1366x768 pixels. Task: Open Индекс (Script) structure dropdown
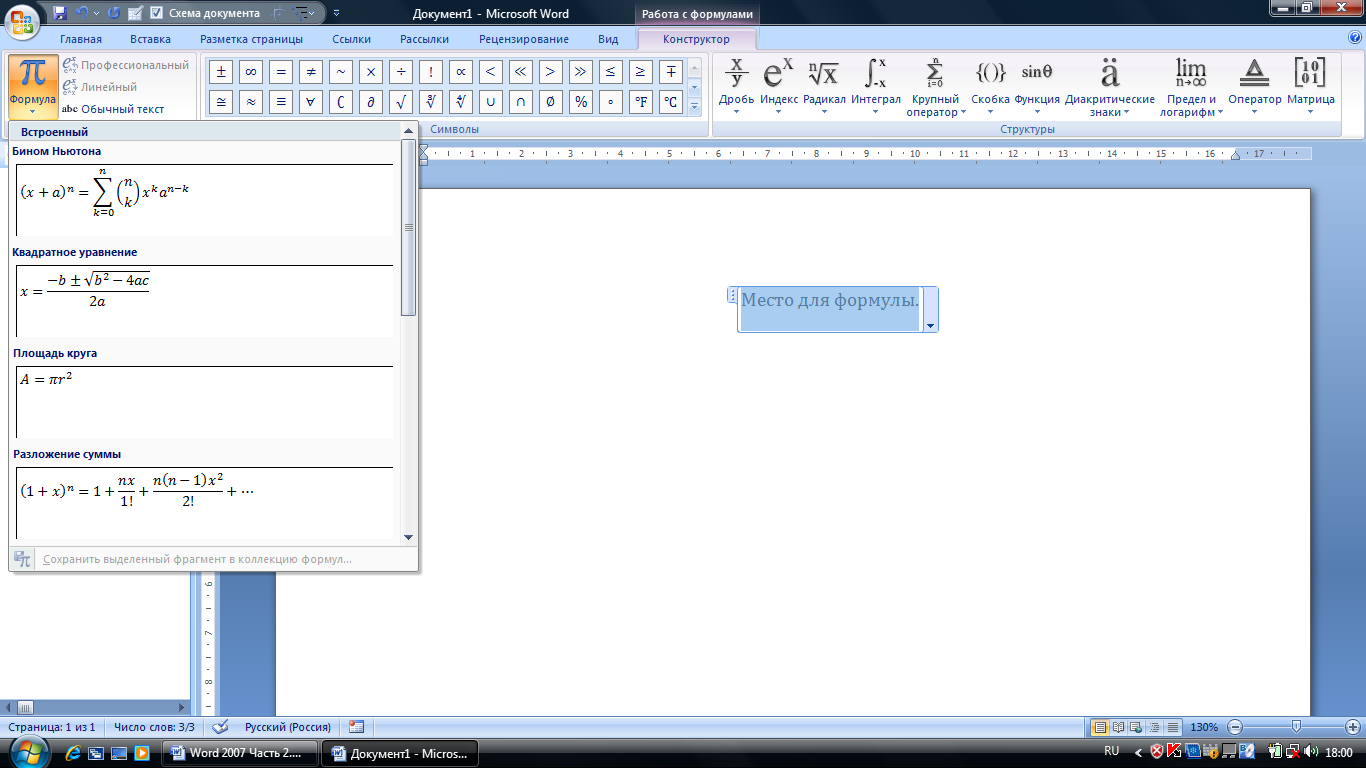click(779, 86)
